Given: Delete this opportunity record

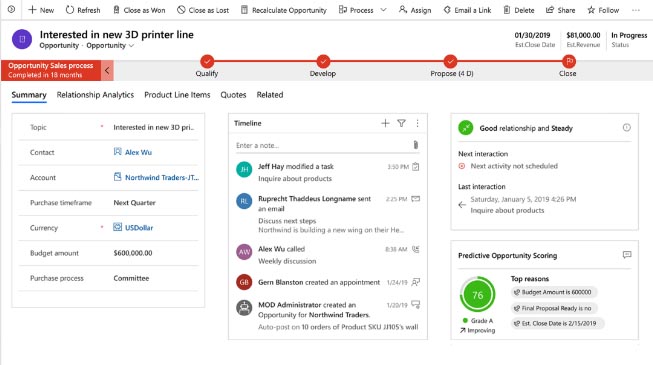Looking at the screenshot, I should tap(518, 10).
